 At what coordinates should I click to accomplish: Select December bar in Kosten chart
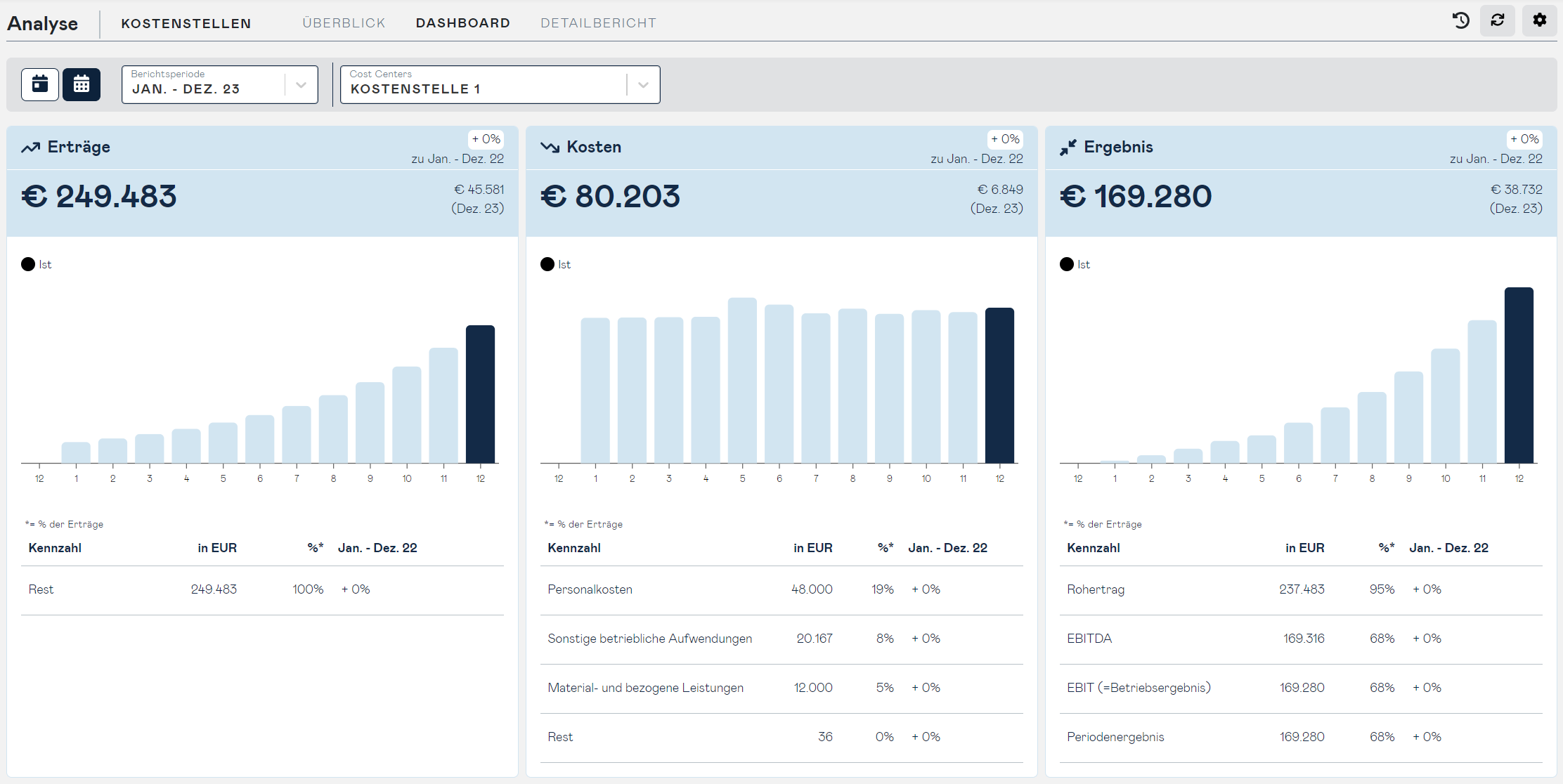click(x=1000, y=385)
